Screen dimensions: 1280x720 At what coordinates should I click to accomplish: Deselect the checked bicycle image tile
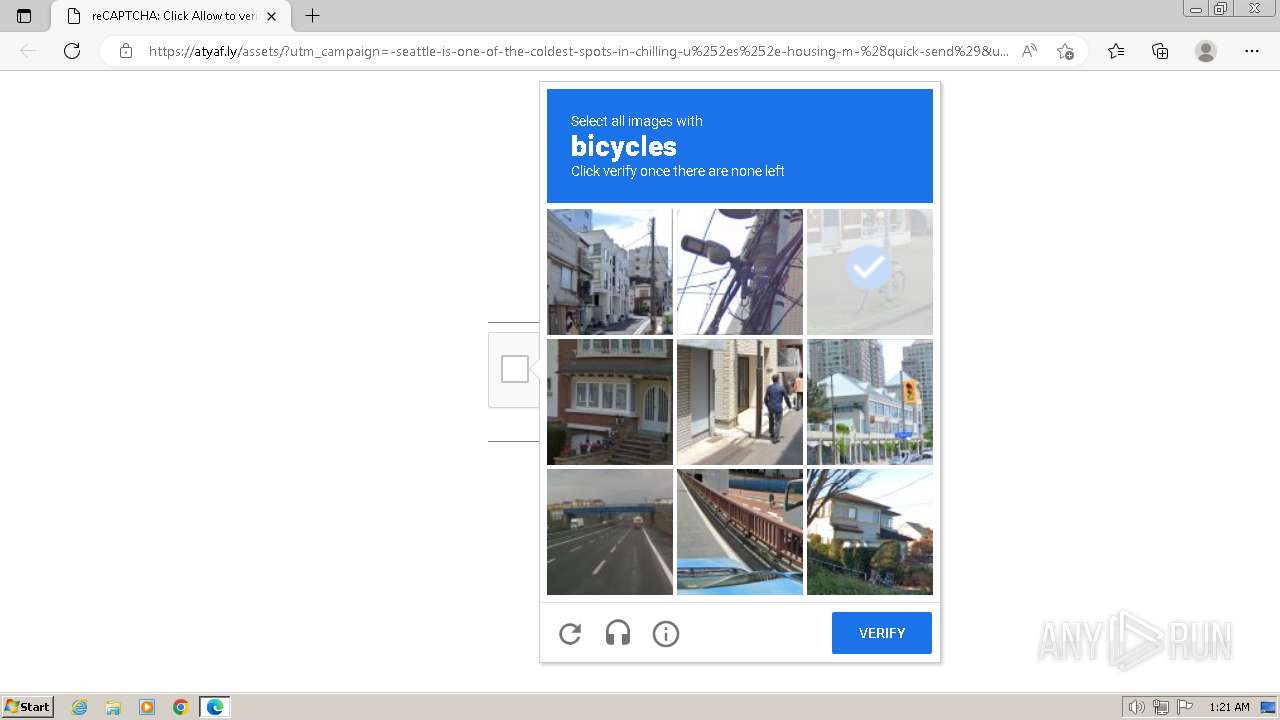click(x=870, y=272)
